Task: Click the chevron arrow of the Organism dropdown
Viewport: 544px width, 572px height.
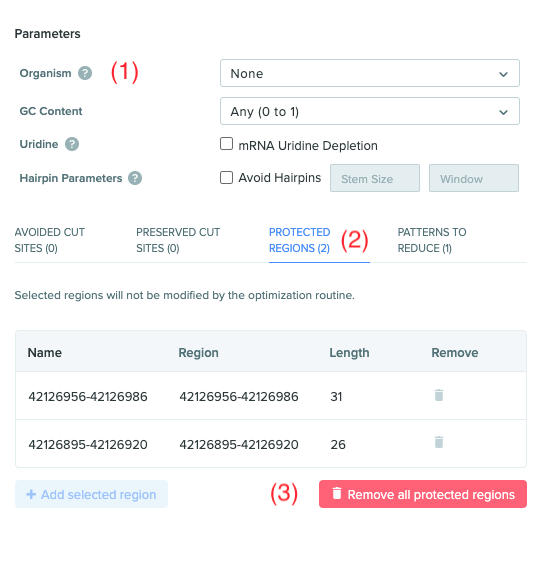Action: 504,74
